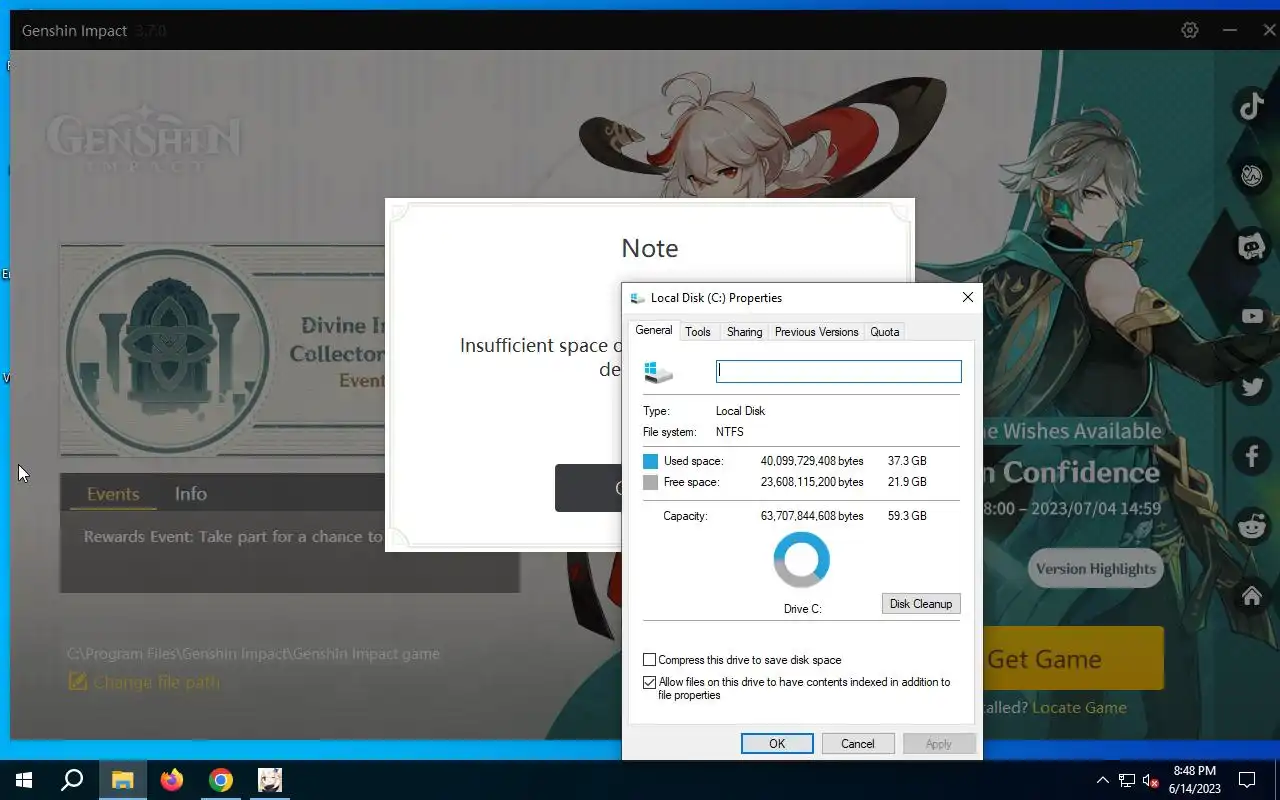Click the Rewards Event news entry
This screenshot has width=1280, height=800.
point(233,537)
